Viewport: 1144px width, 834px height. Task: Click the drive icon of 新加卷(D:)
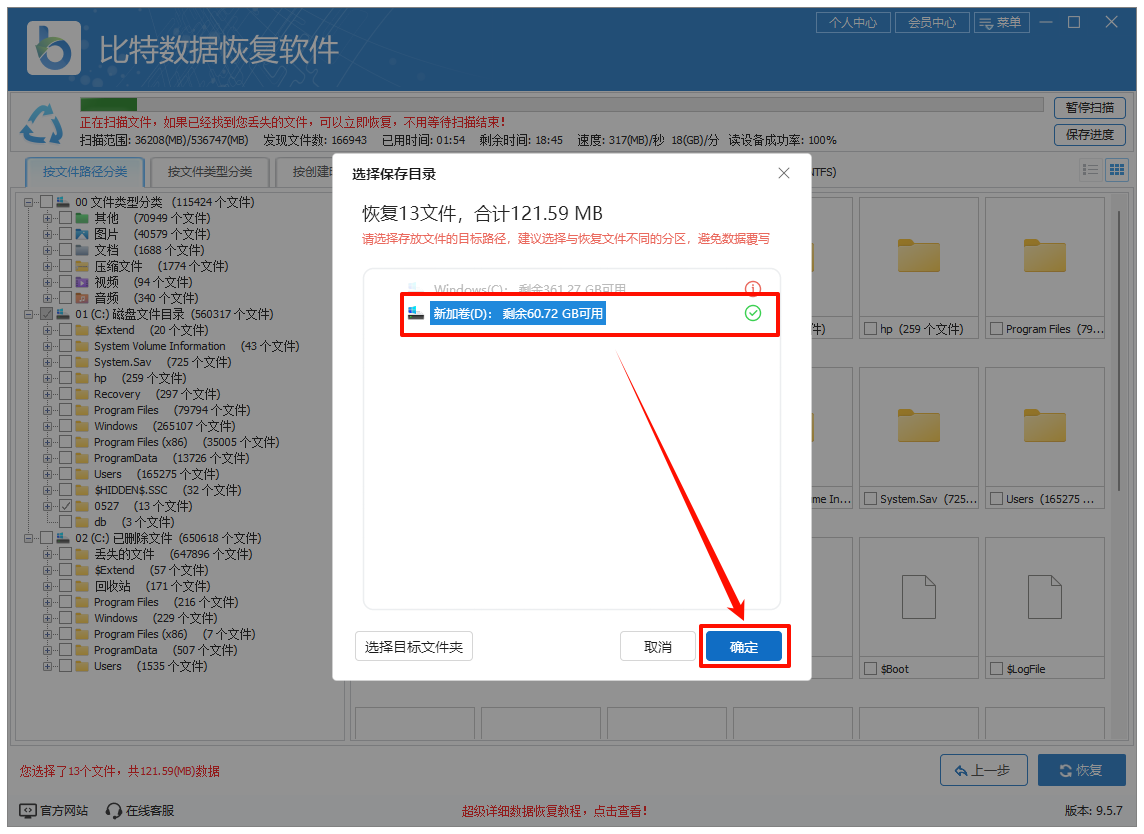(416, 313)
